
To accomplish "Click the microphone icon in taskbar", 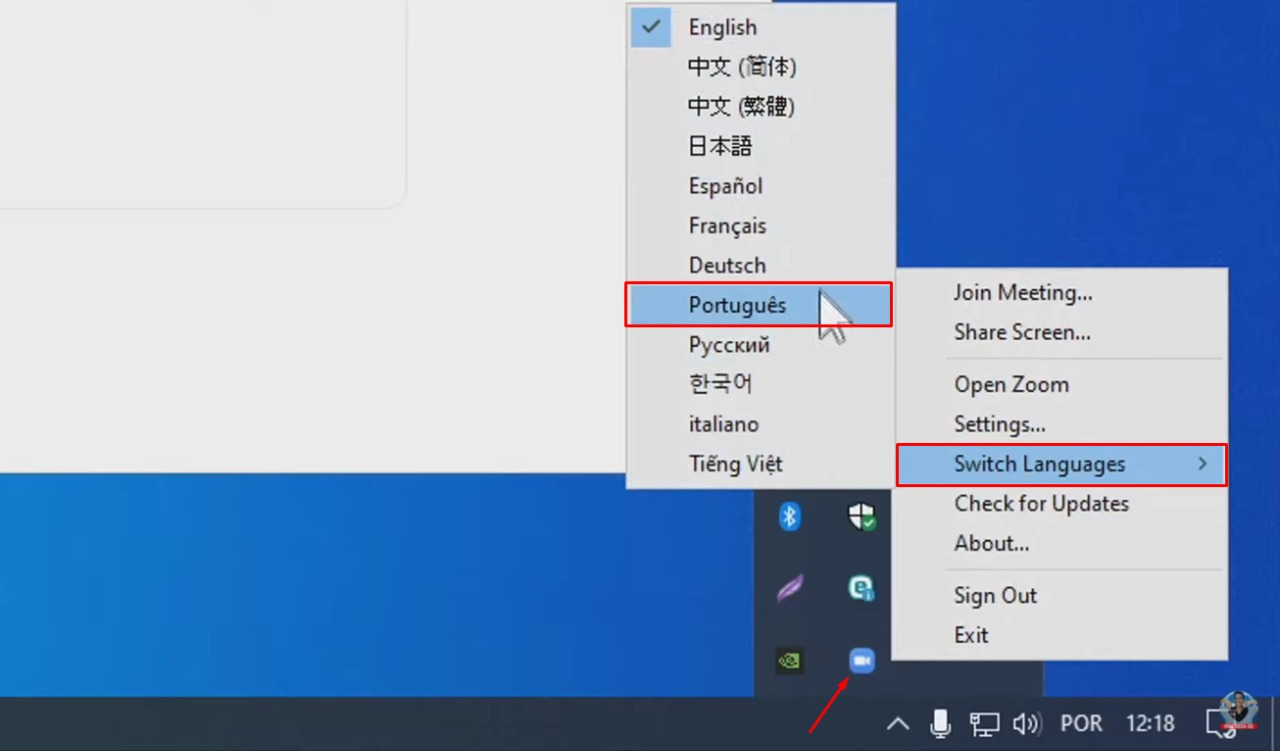I will pos(940,723).
